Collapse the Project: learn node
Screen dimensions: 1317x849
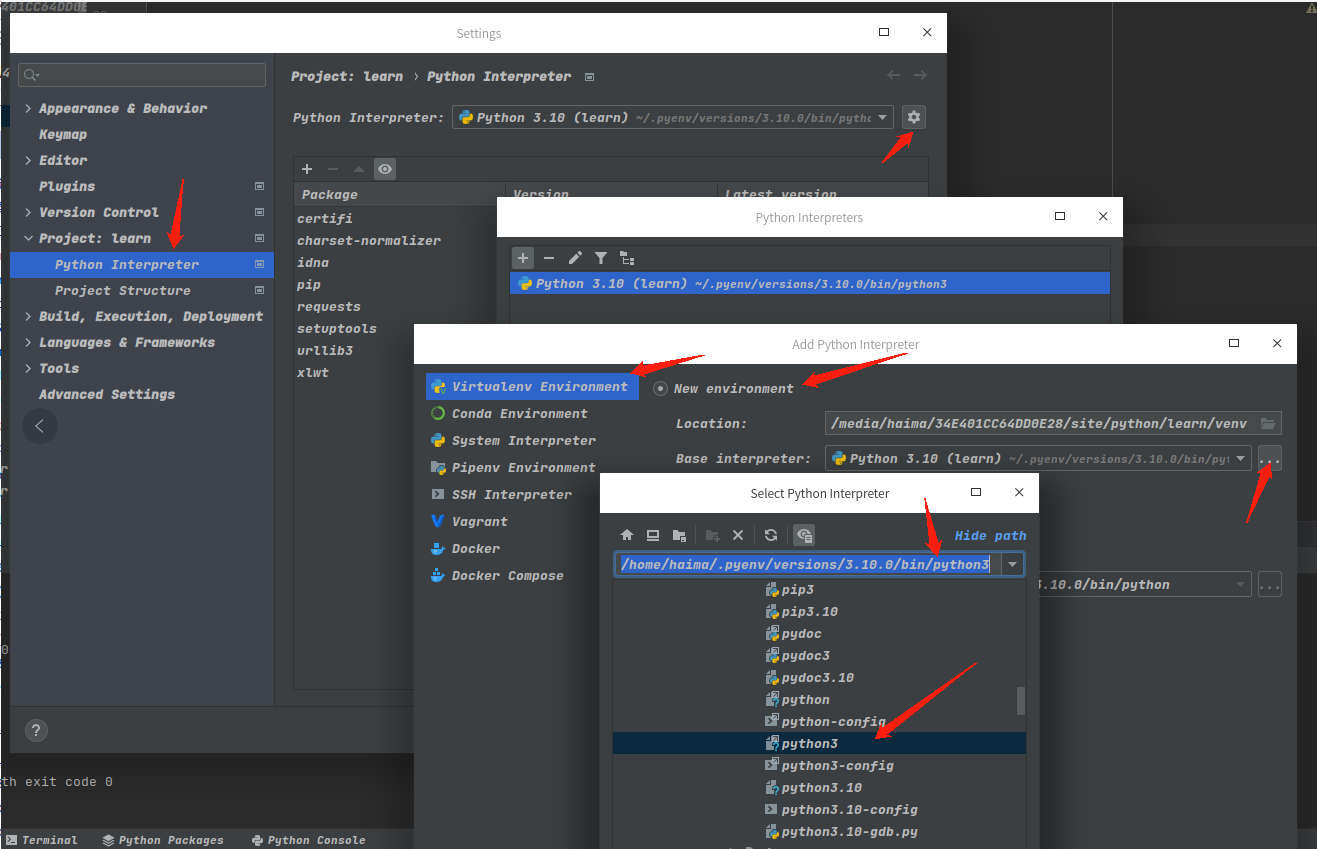tap(28, 238)
